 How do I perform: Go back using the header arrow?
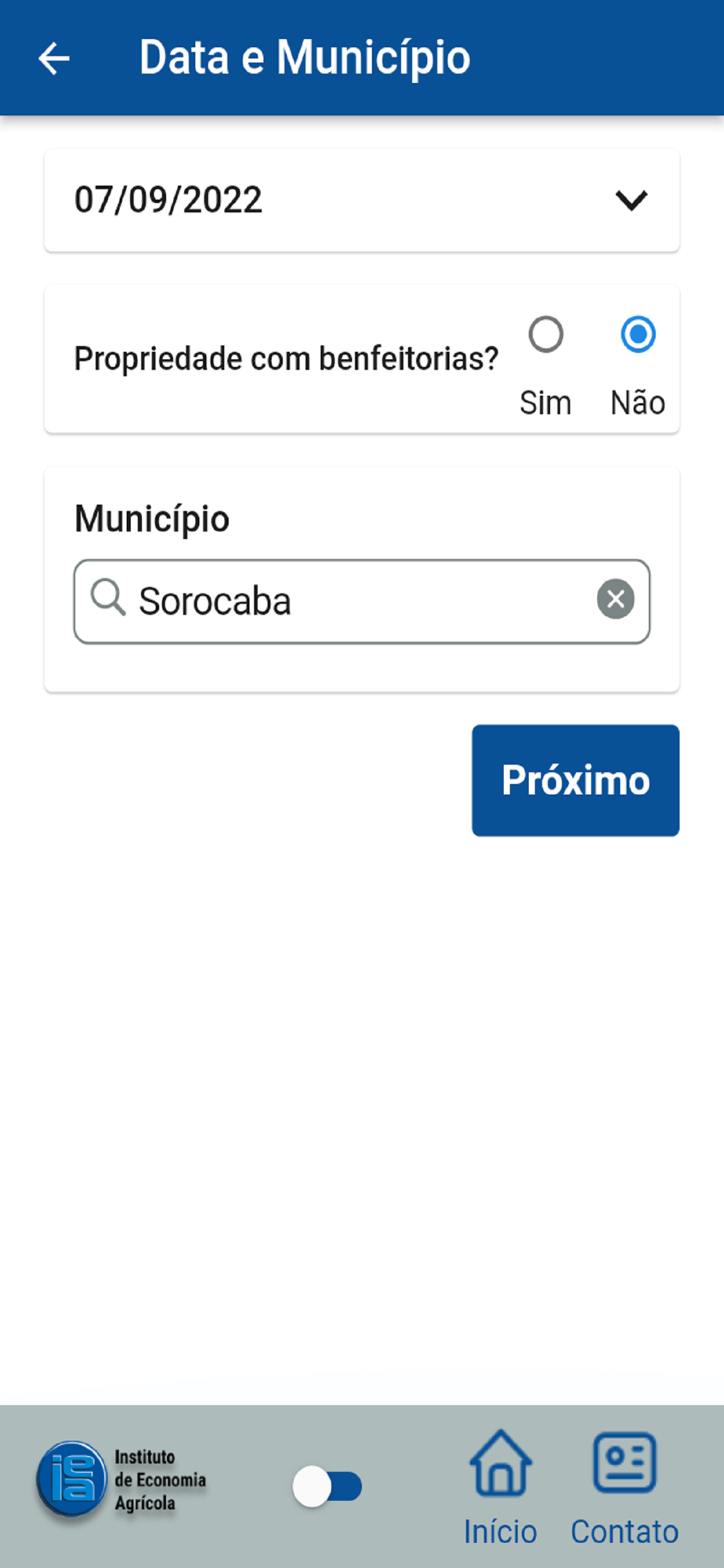(54, 59)
